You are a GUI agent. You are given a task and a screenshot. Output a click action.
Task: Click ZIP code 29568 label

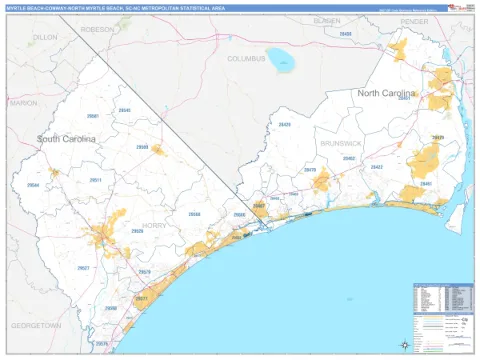[x=194, y=214]
